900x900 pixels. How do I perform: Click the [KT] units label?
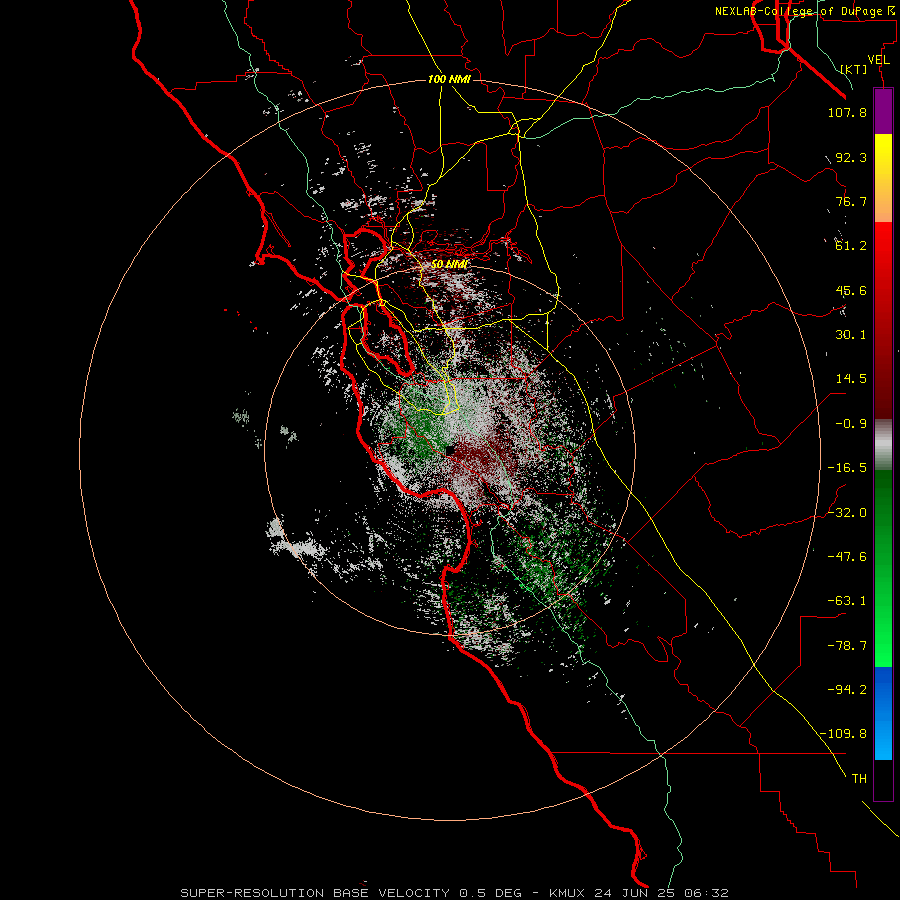[x=854, y=69]
